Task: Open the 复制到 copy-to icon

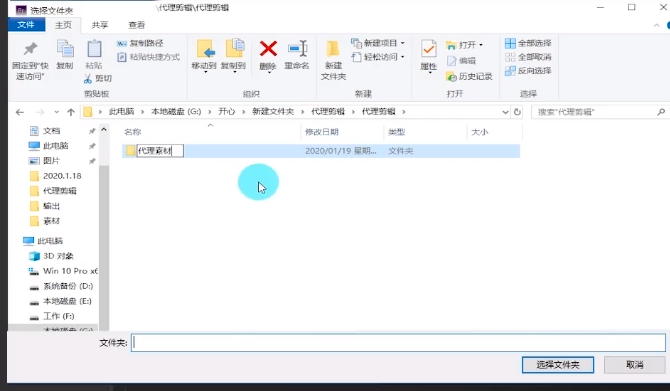Action: click(x=234, y=49)
